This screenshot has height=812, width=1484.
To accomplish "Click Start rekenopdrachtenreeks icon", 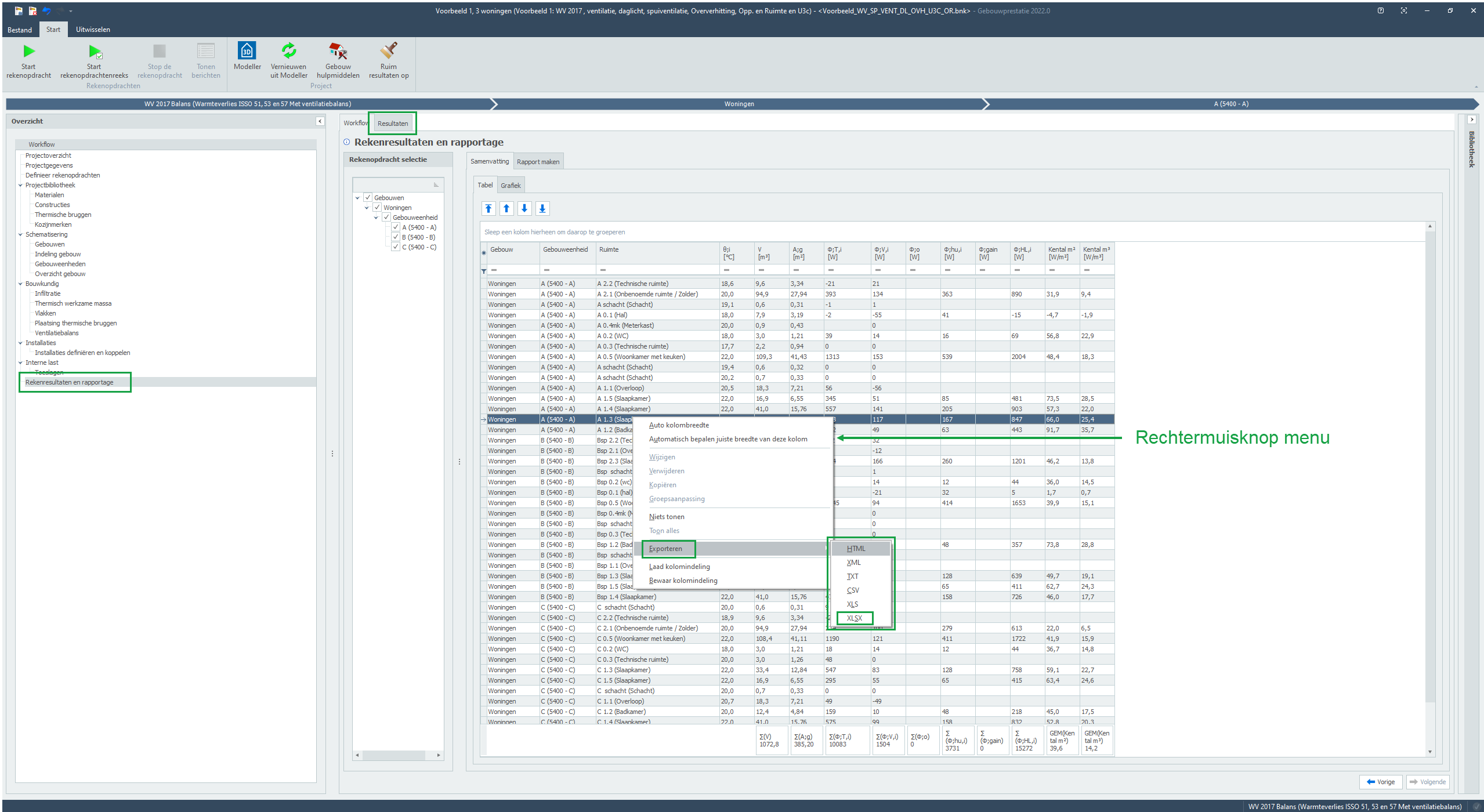I will click(x=95, y=52).
